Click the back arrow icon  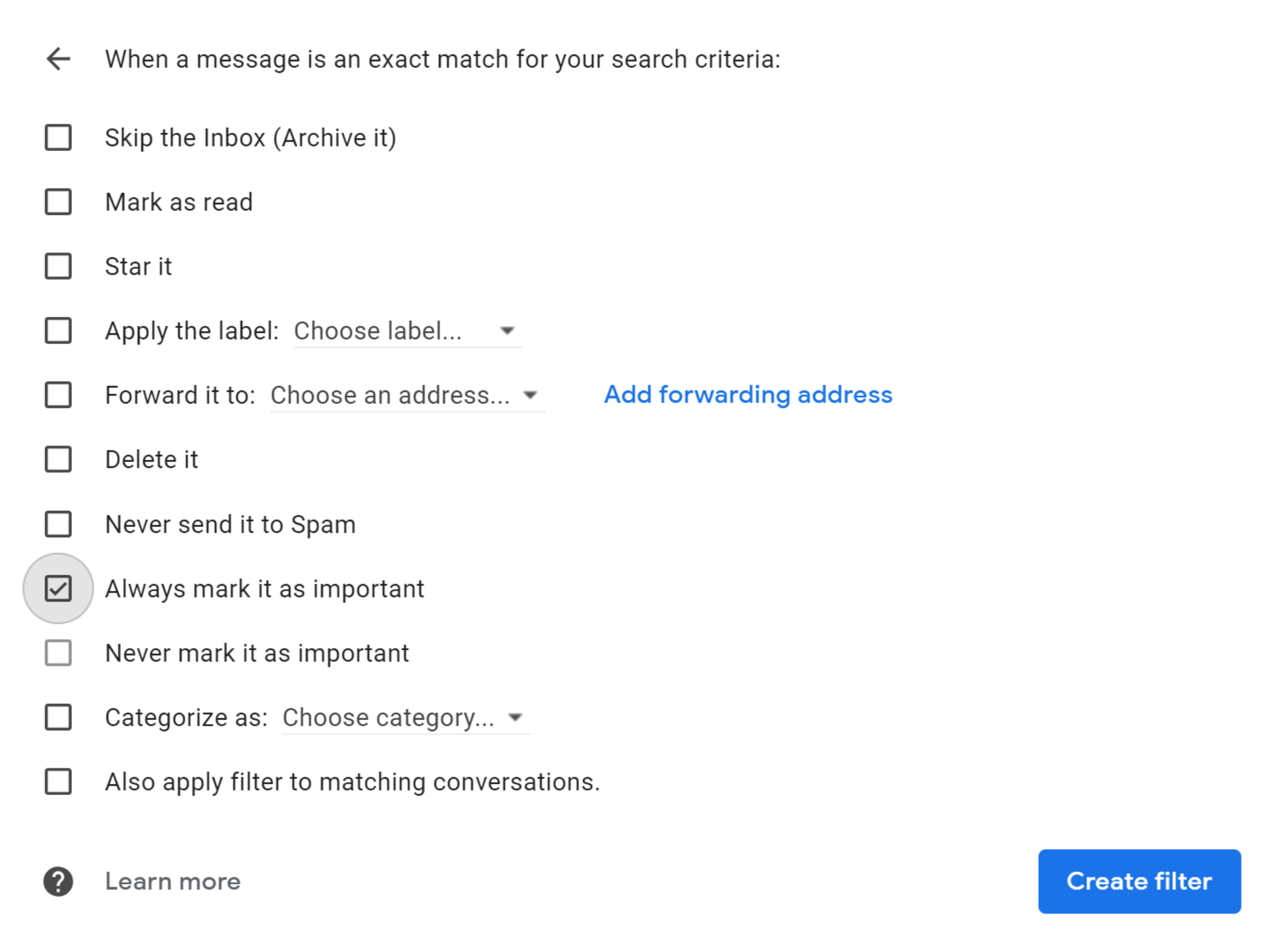point(58,59)
